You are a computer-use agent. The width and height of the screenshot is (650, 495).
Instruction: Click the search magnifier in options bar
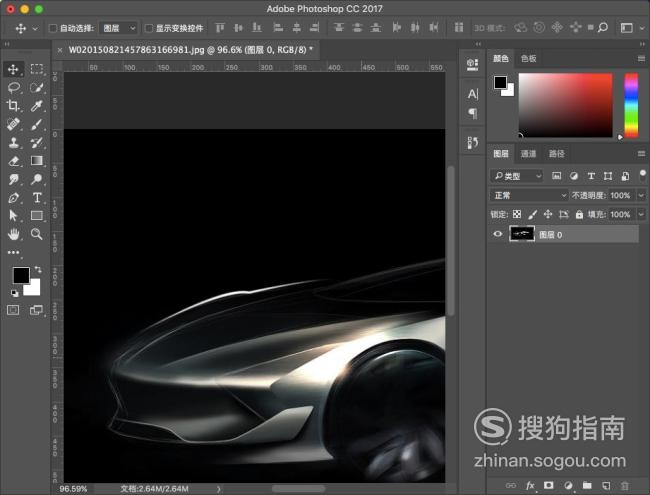click(603, 28)
